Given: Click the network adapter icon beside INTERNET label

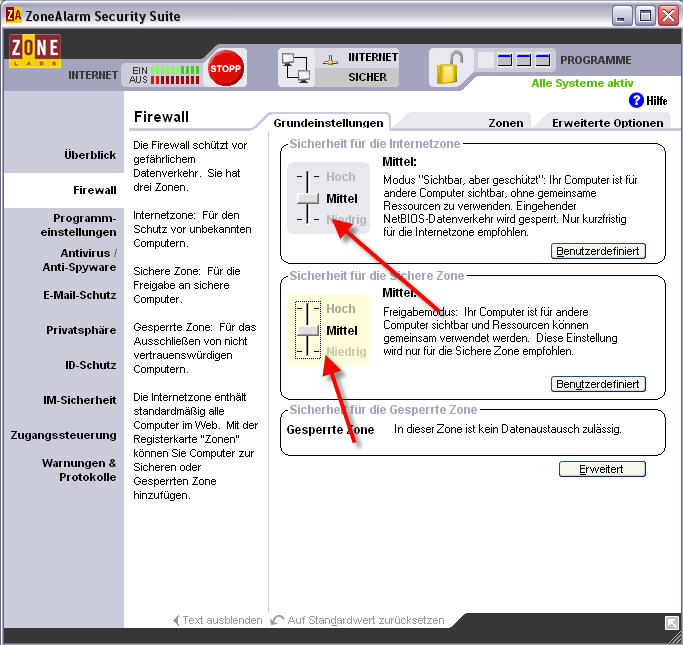Looking at the screenshot, I should click(x=330, y=60).
